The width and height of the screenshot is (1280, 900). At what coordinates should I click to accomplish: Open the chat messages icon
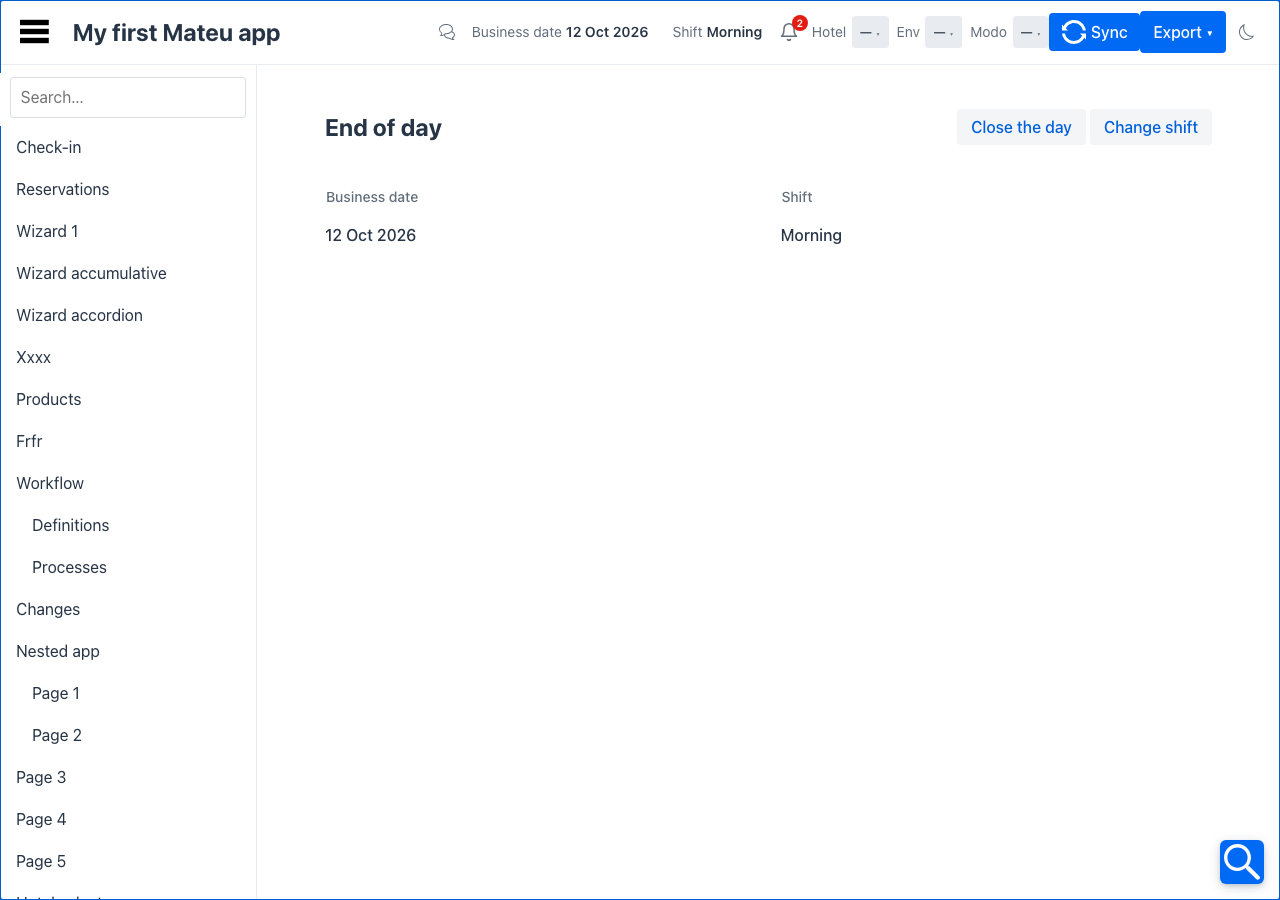tap(447, 32)
